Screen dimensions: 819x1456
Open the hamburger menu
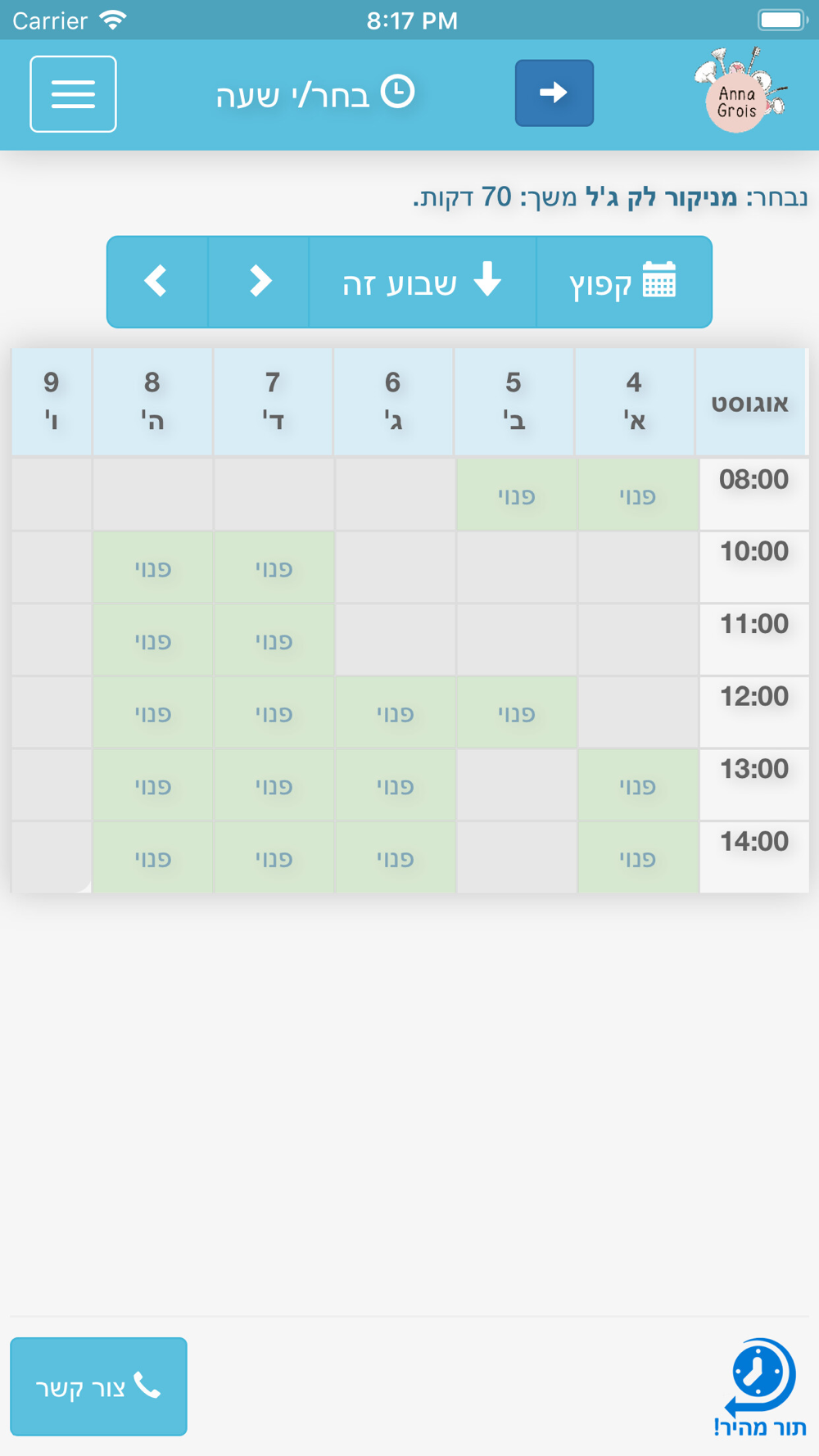(x=73, y=94)
